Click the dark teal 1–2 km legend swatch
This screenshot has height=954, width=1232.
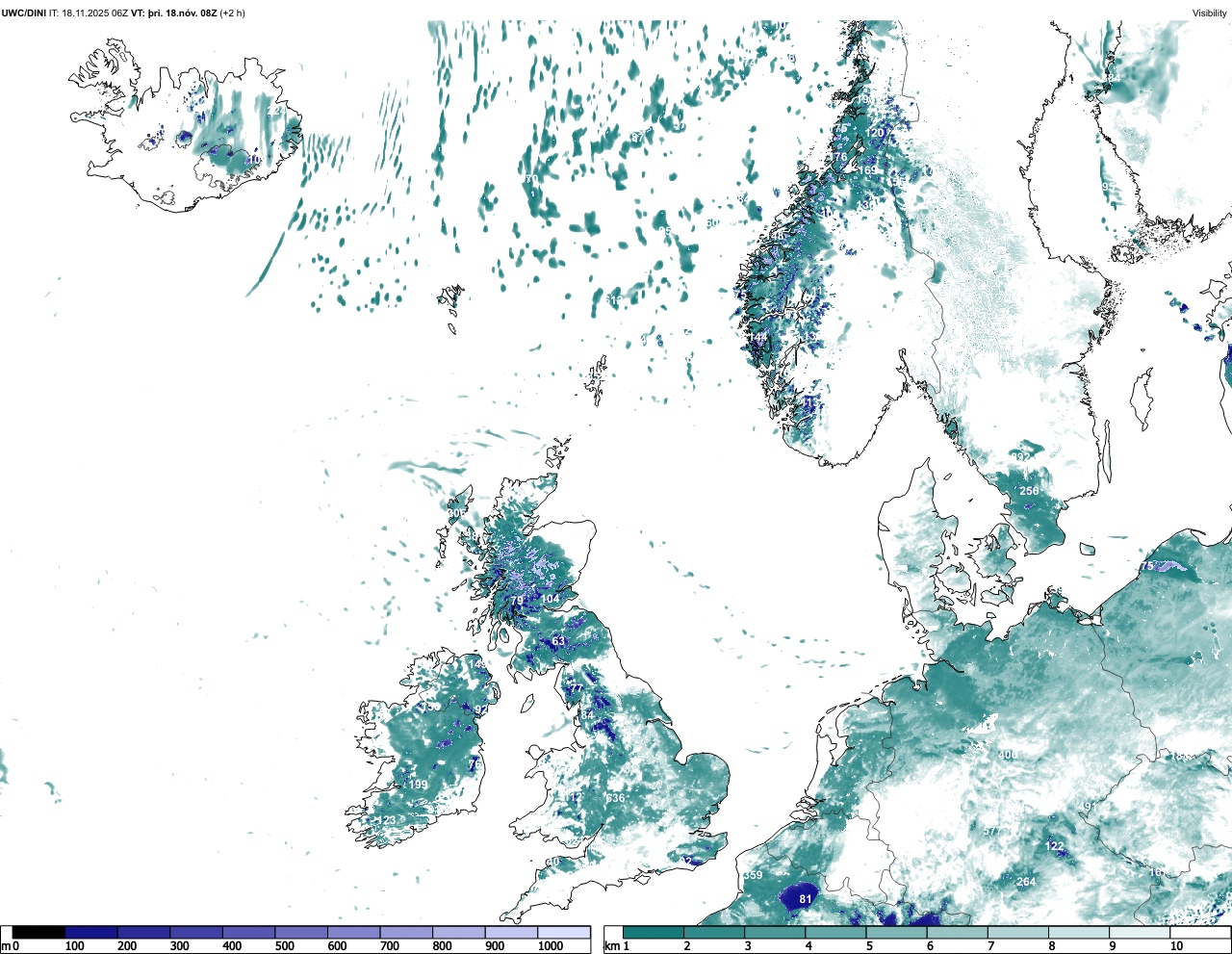click(x=654, y=932)
